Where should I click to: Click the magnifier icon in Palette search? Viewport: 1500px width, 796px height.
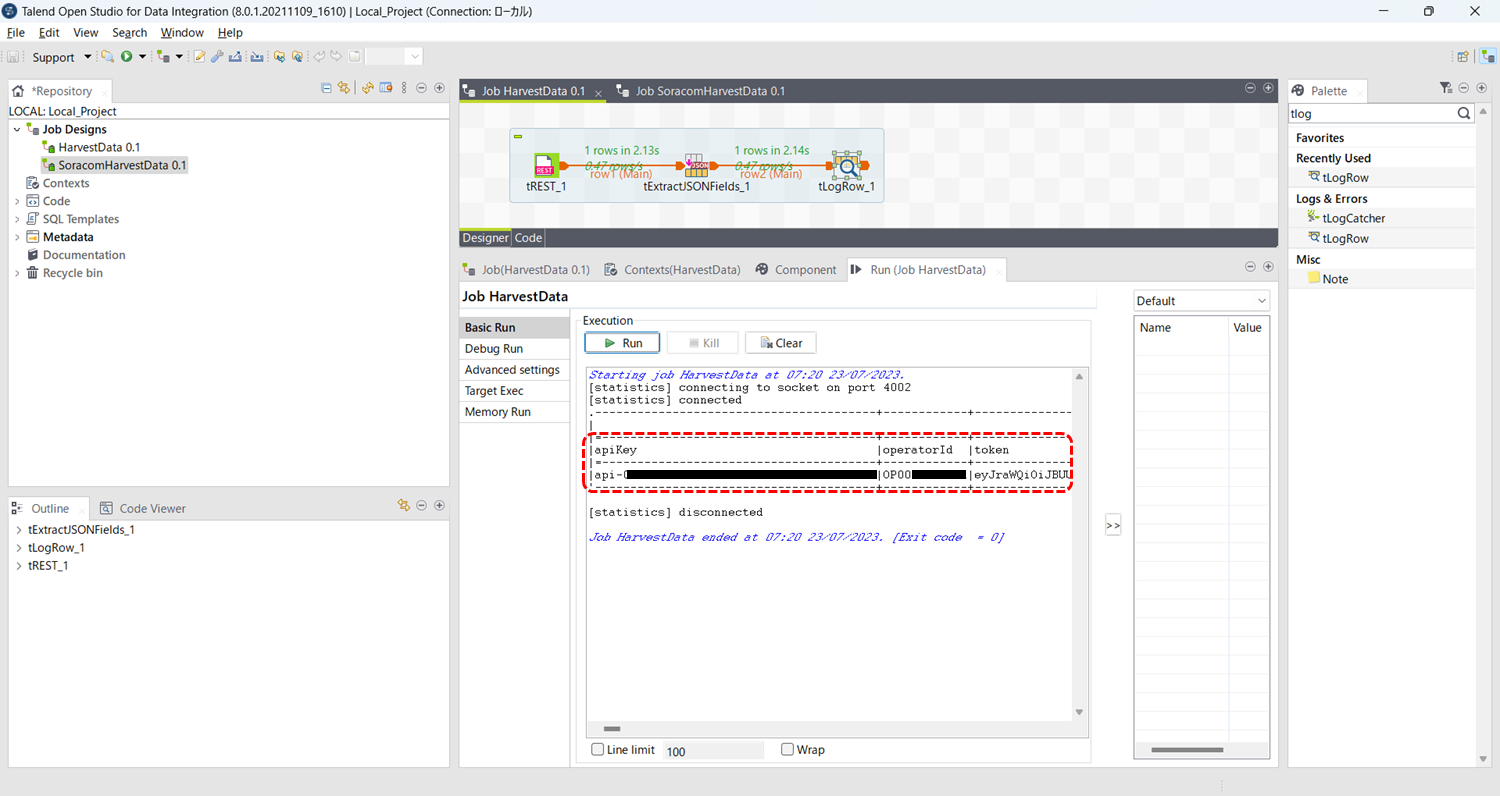[x=1464, y=113]
